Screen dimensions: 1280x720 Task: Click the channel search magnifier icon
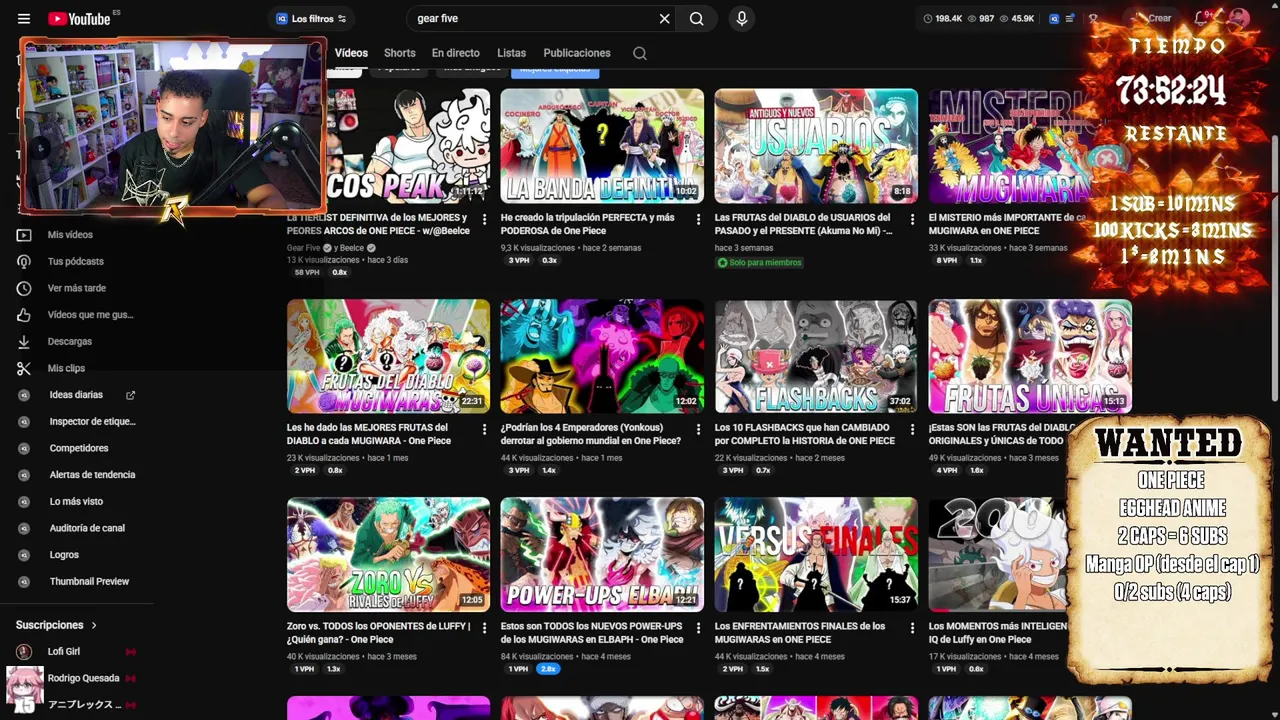coord(640,53)
